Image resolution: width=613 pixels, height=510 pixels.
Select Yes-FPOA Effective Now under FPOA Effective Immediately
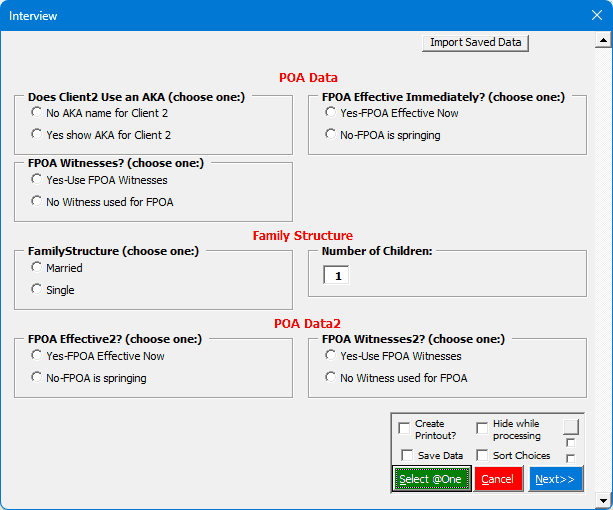tap(331, 113)
